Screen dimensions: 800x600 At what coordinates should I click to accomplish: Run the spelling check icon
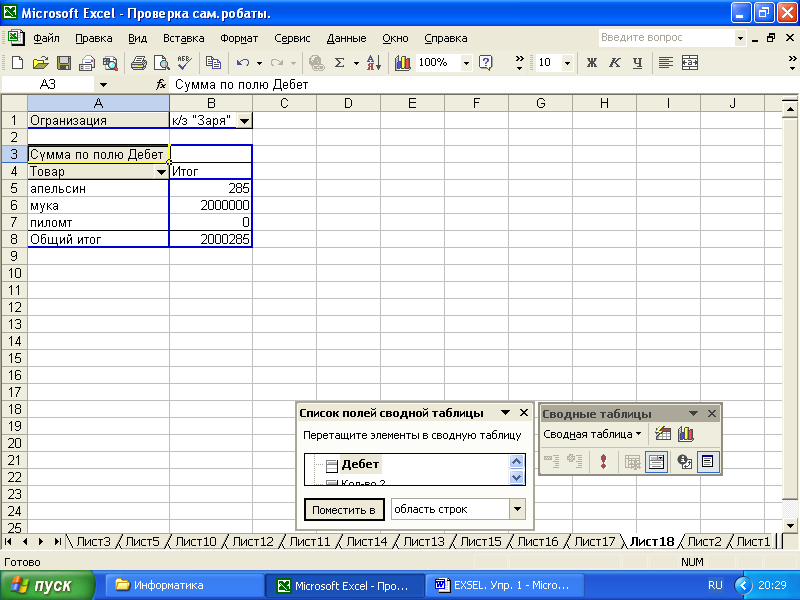(x=185, y=63)
